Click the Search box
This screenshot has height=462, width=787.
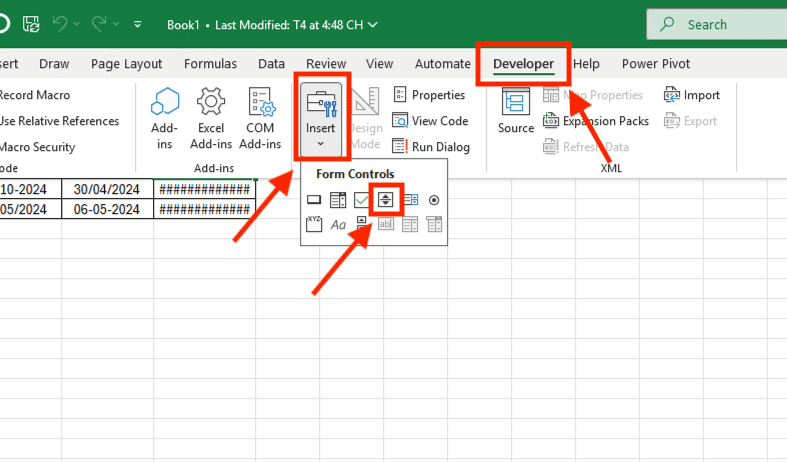coord(717,24)
